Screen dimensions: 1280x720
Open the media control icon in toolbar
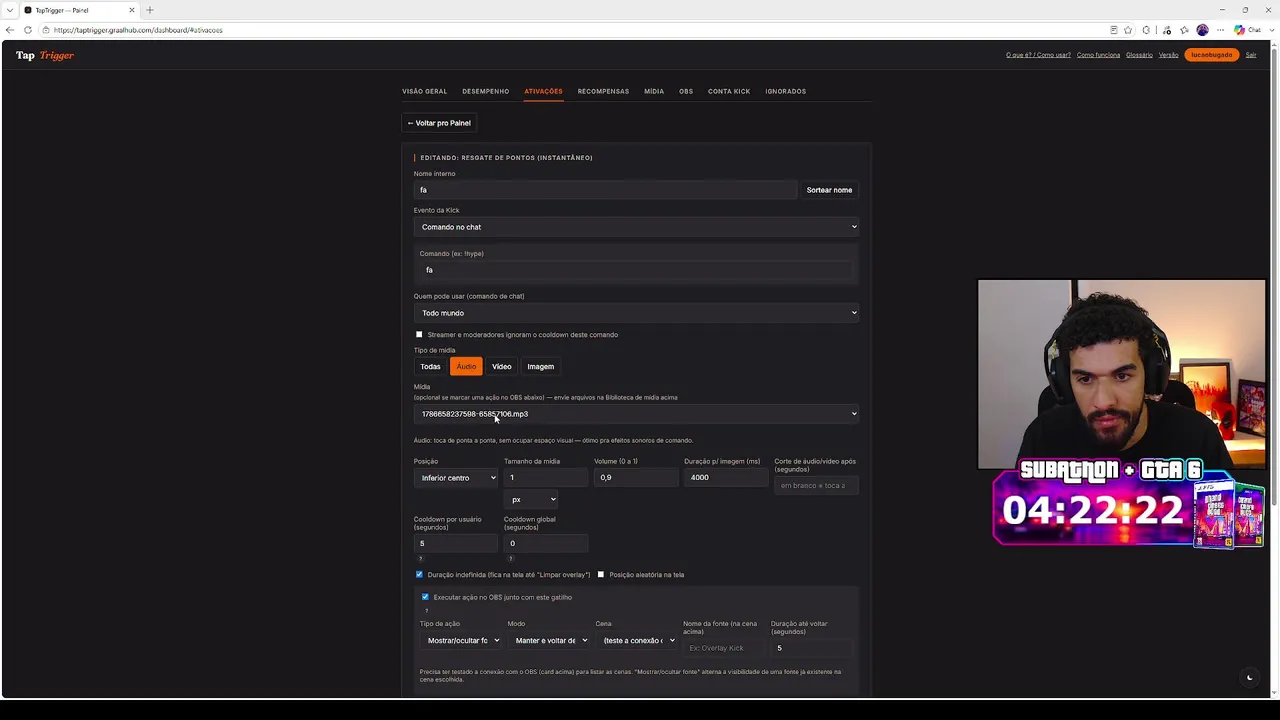pyautogui.click(x=1166, y=30)
